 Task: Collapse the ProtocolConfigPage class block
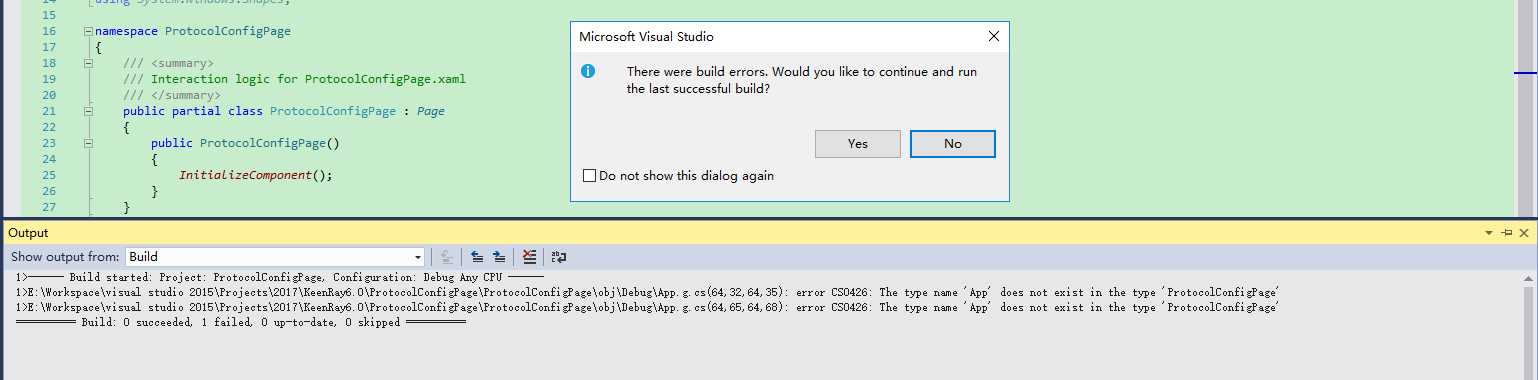click(89, 112)
